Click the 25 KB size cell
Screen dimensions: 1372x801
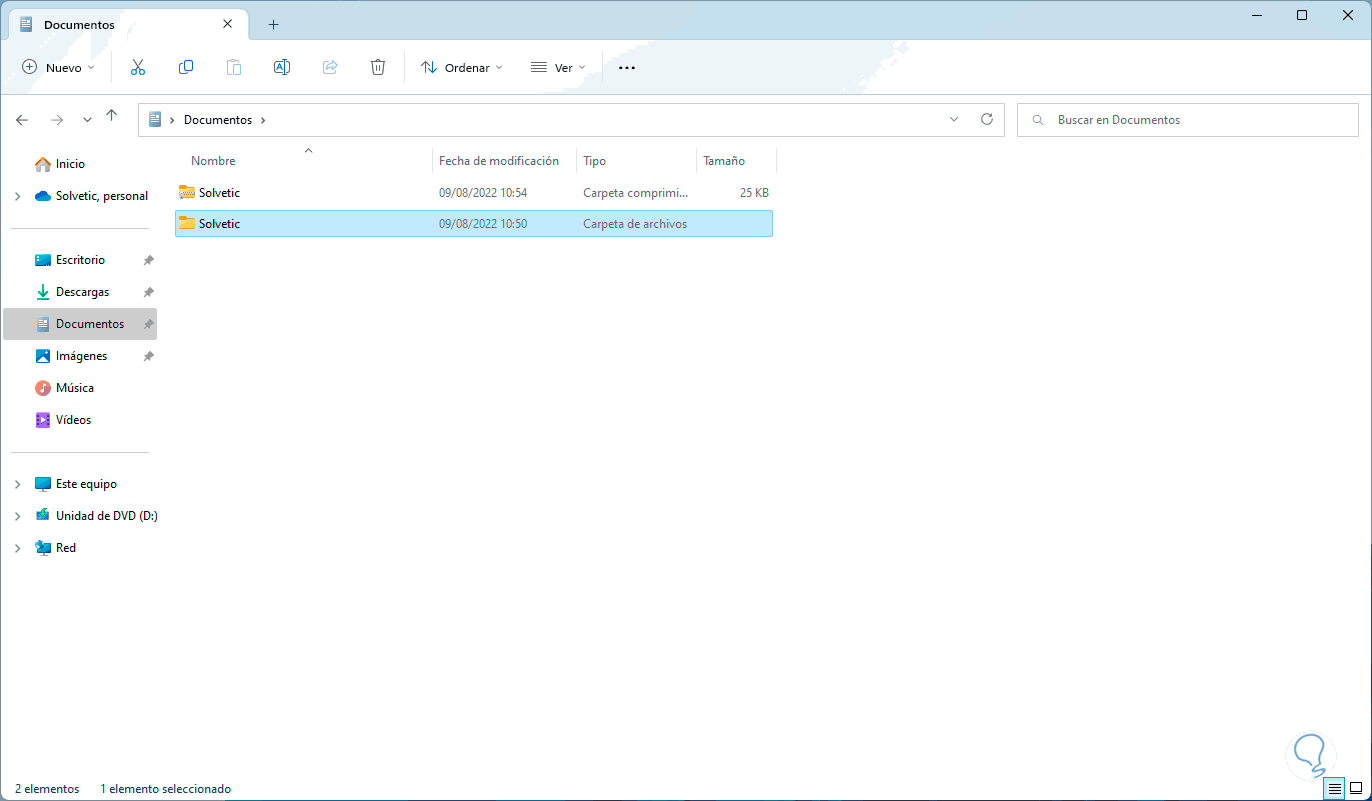tap(754, 193)
